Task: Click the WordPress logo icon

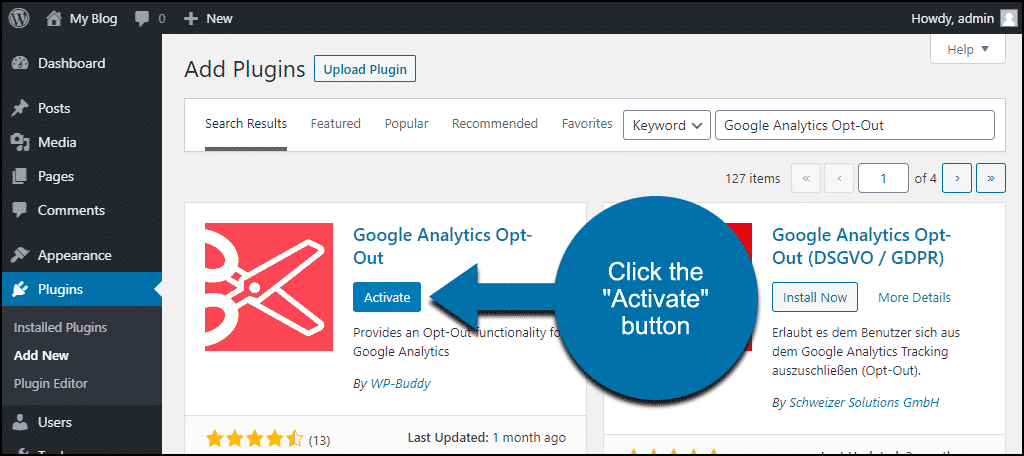Action: pos(19,19)
